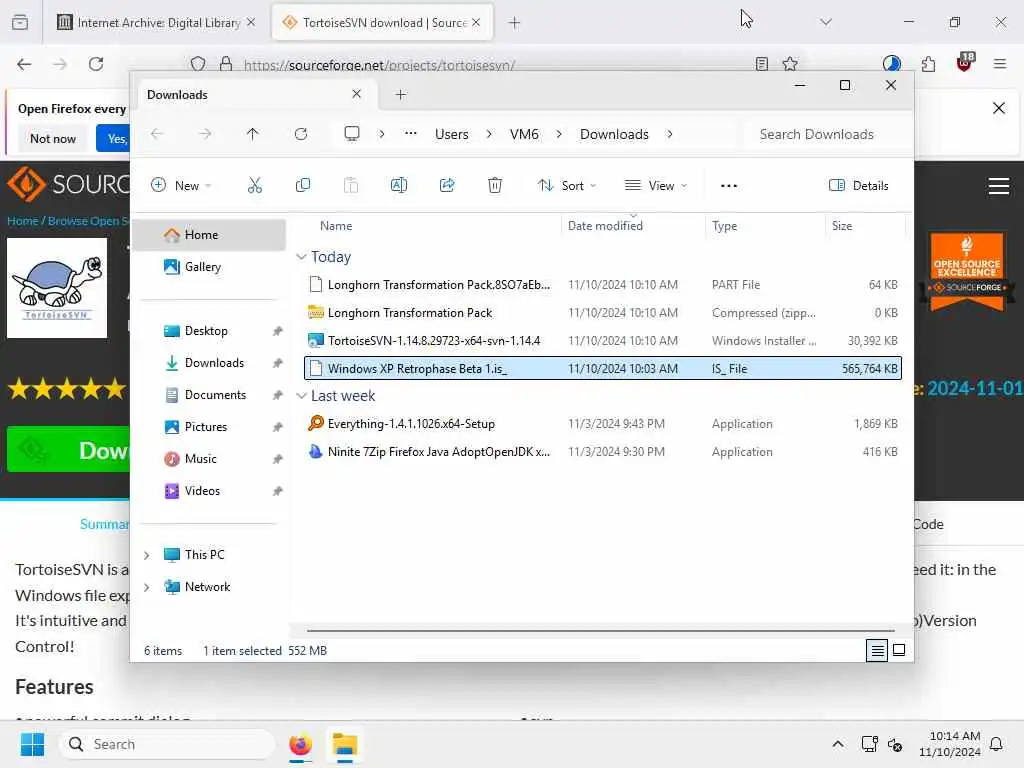
Task: Bookmark this page with the star icon
Action: [790, 64]
